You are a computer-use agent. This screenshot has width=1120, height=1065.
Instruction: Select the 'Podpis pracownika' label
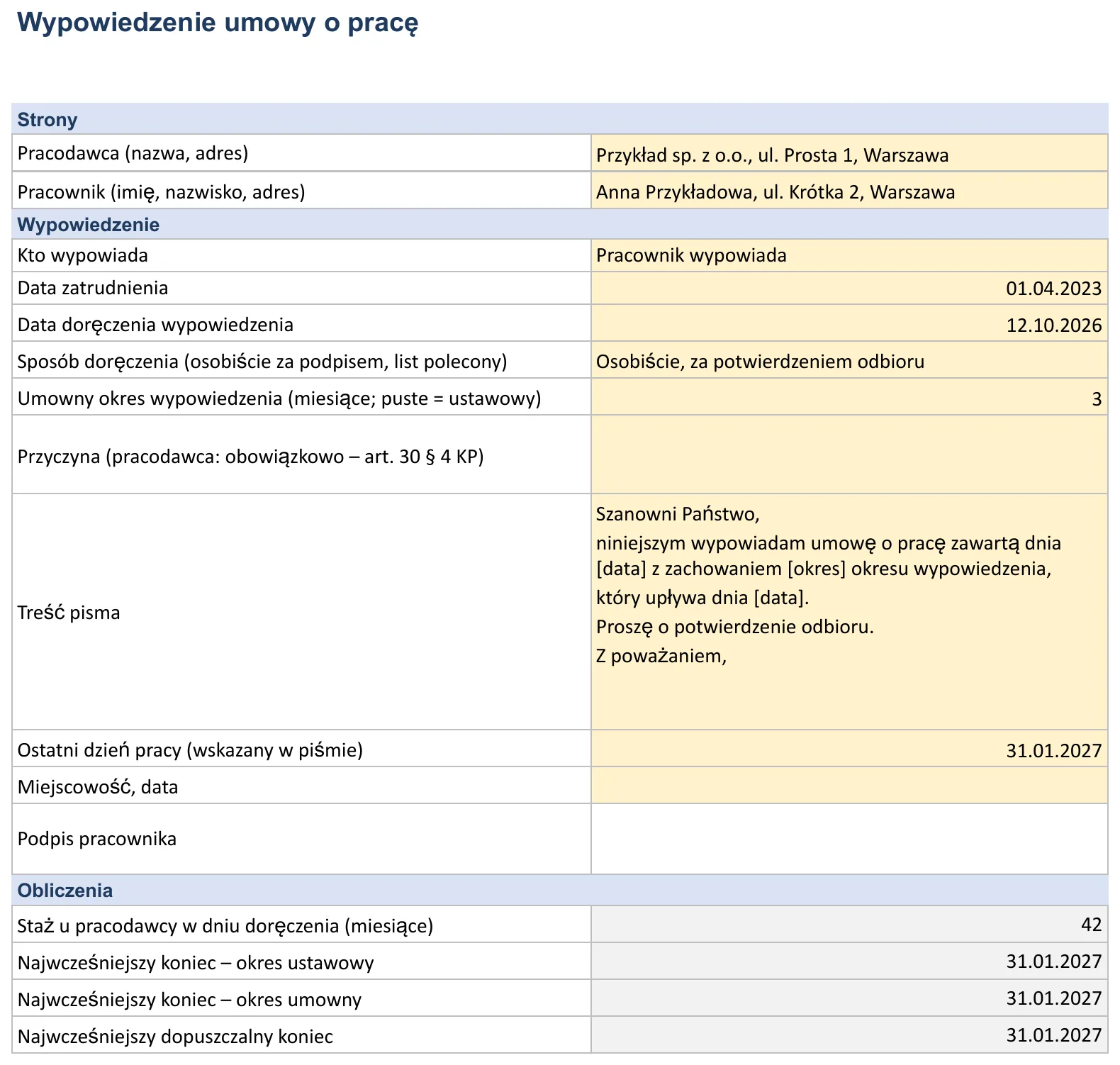(96, 840)
